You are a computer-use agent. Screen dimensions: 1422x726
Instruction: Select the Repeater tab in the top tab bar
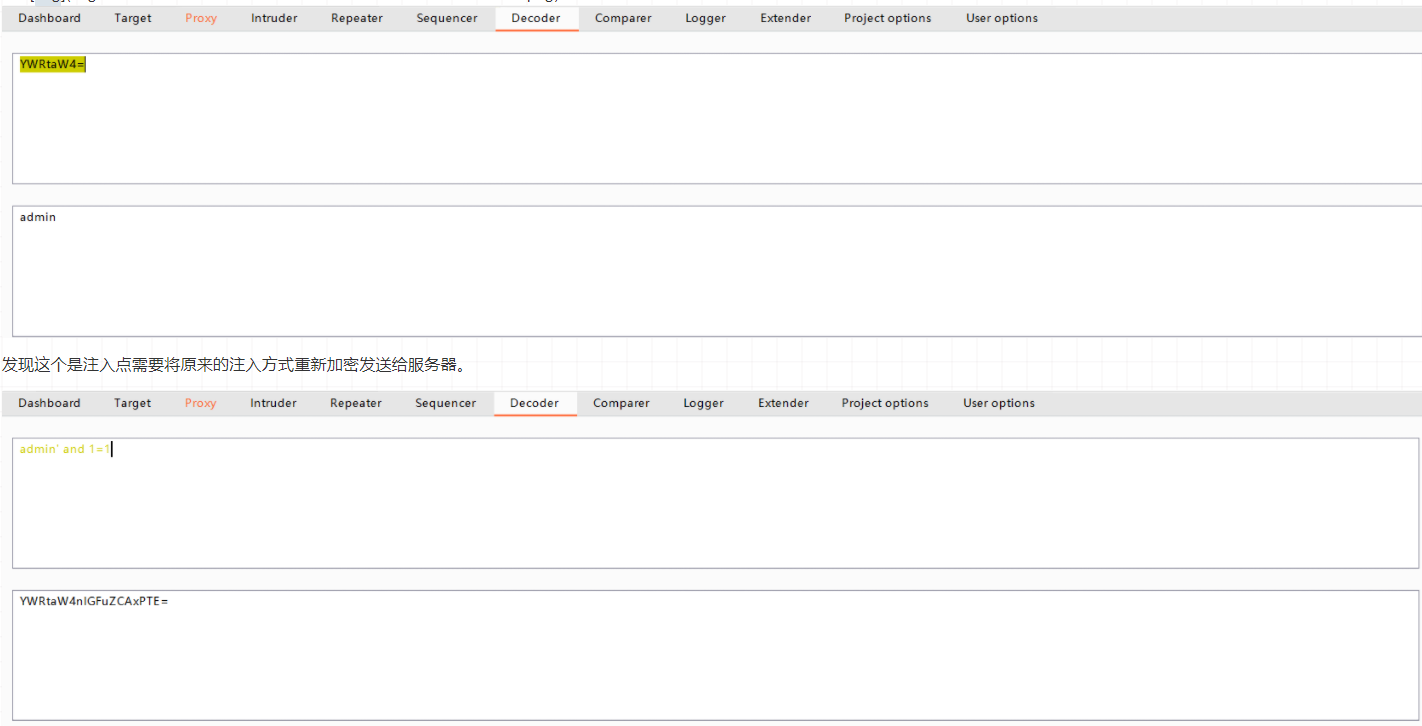357,18
